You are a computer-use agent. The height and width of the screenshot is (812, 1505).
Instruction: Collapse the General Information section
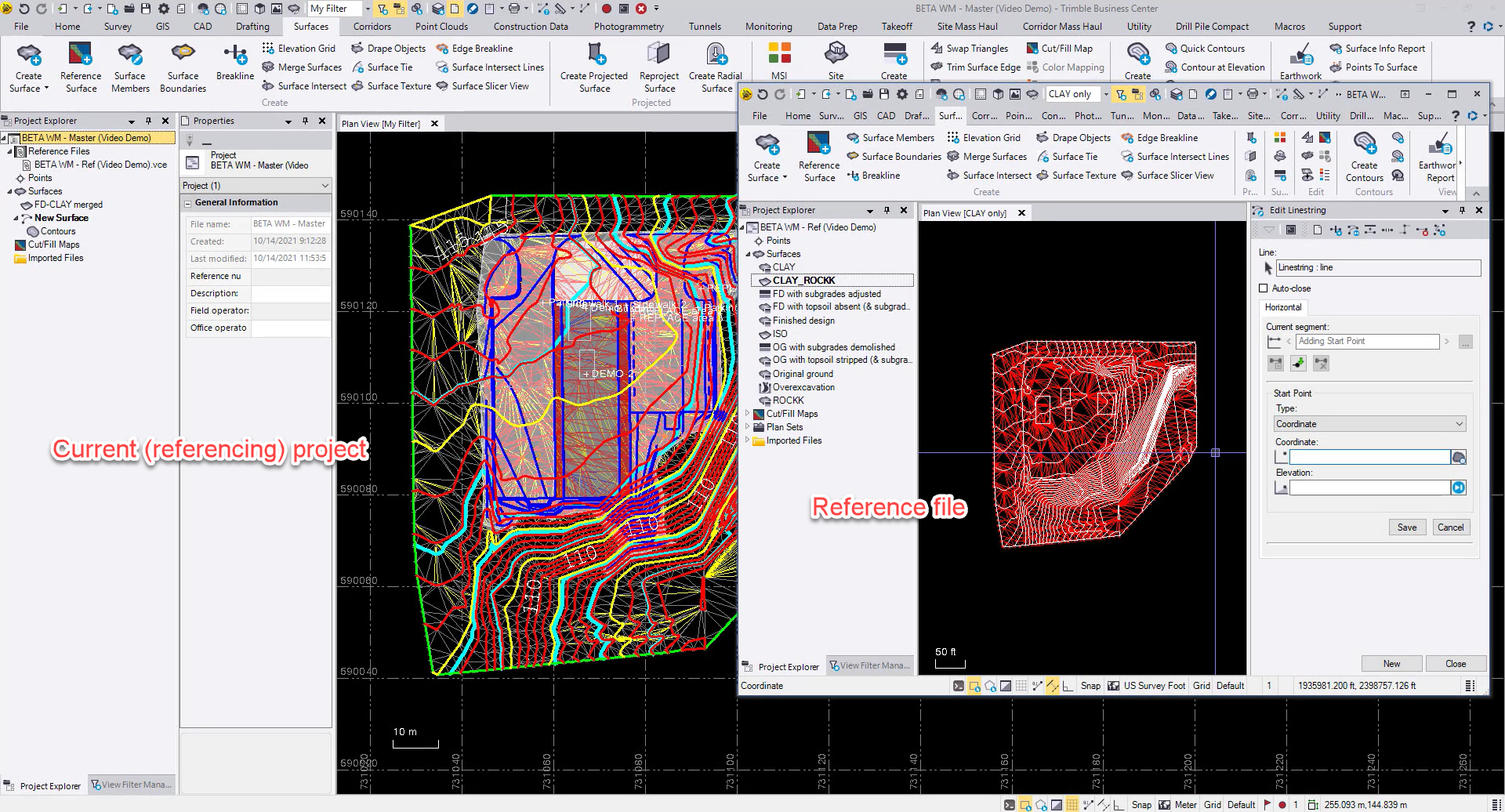[188, 203]
